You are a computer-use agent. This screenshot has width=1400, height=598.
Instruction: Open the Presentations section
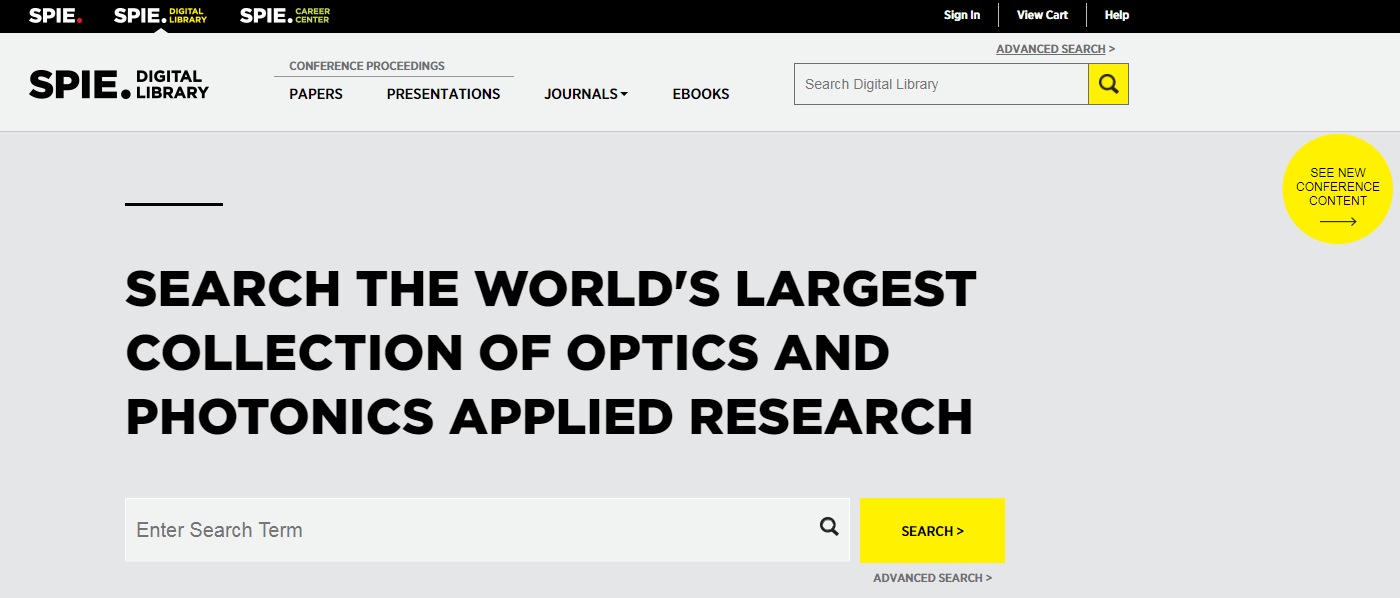click(443, 94)
